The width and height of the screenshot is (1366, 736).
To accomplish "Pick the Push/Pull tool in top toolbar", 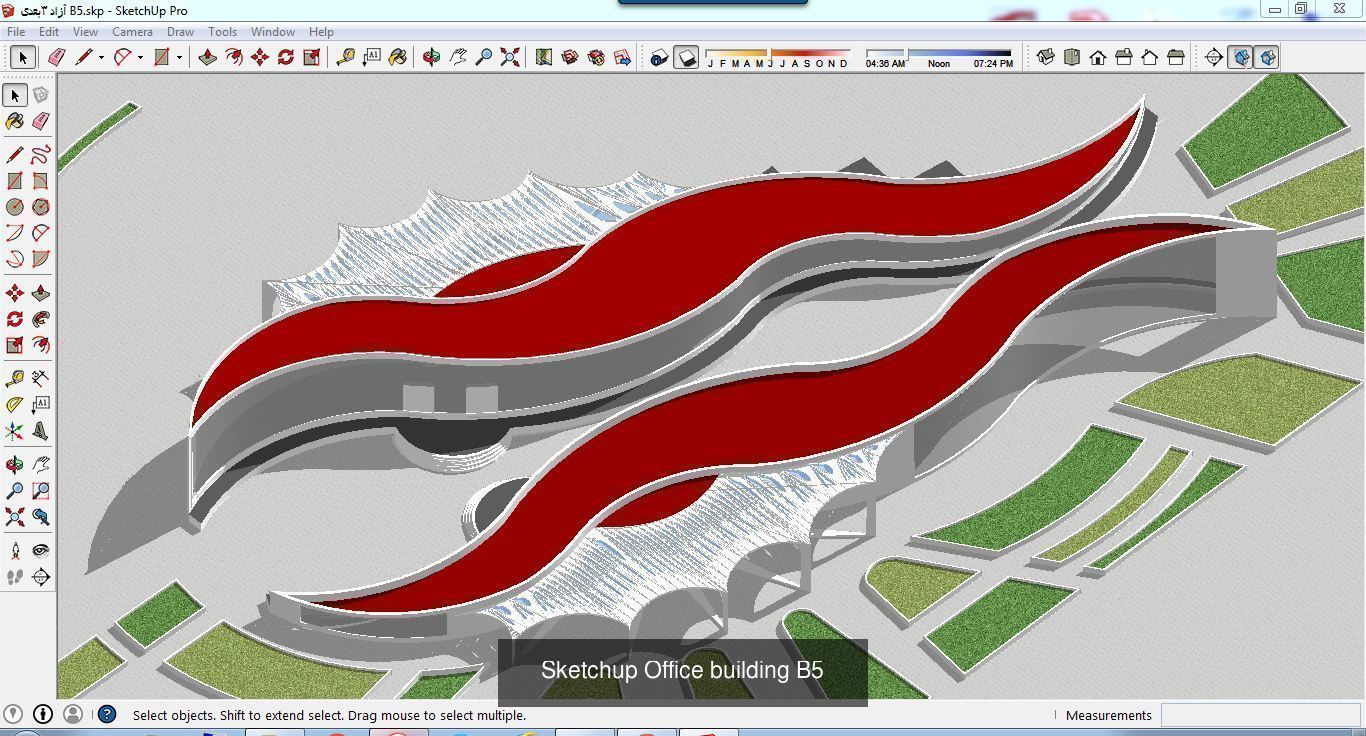I will pyautogui.click(x=208, y=57).
